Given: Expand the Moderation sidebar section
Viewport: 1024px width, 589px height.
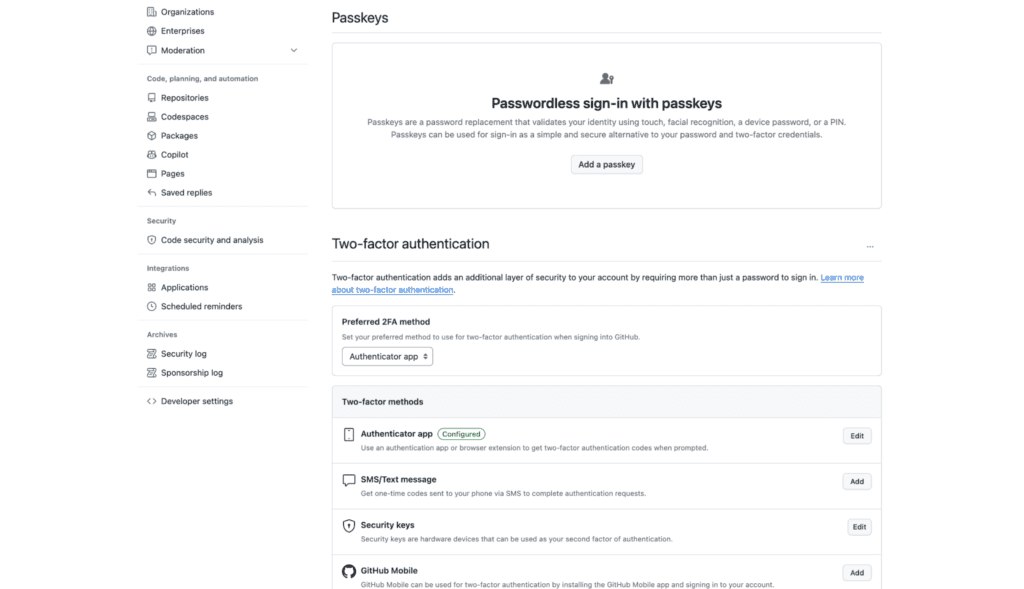Looking at the screenshot, I should pos(293,50).
